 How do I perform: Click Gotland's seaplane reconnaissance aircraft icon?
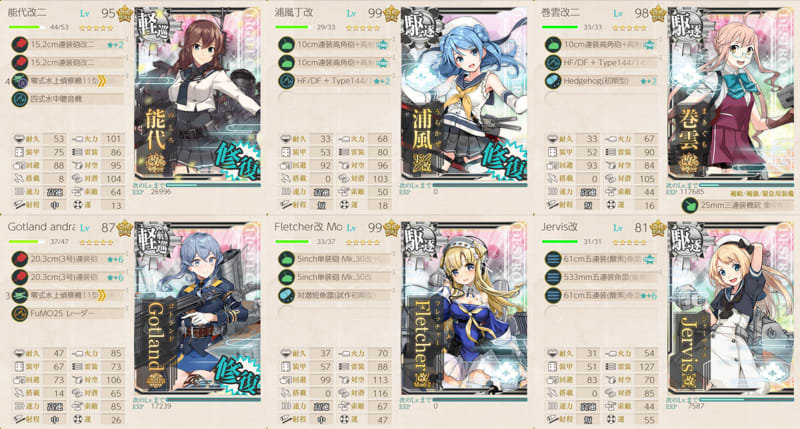click(x=19, y=295)
